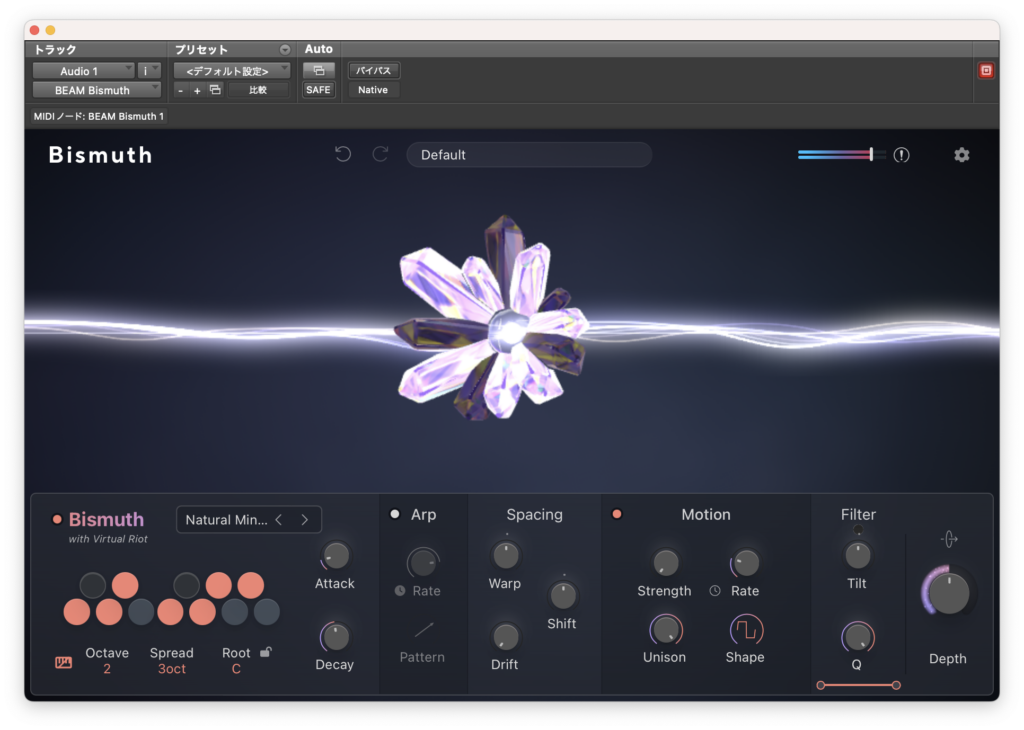This screenshot has height=730, width=1024.
Task: Click the redo arrow icon
Action: (x=380, y=154)
